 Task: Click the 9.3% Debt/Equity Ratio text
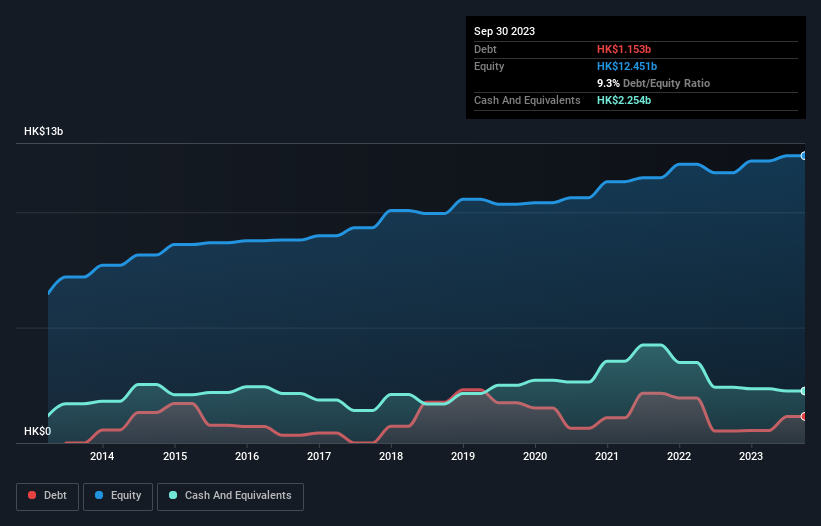653,83
